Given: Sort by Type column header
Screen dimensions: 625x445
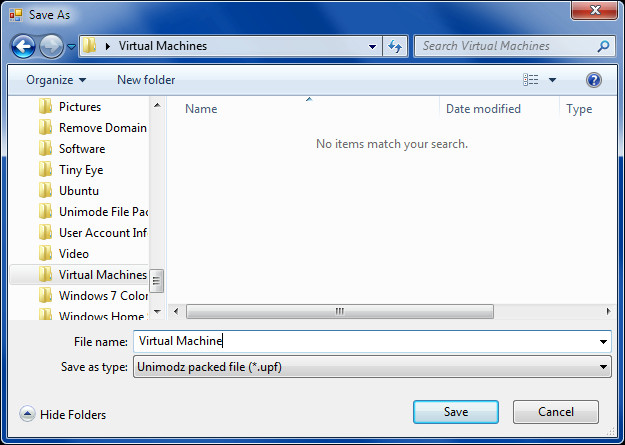Looking at the screenshot, I should 579,109.
